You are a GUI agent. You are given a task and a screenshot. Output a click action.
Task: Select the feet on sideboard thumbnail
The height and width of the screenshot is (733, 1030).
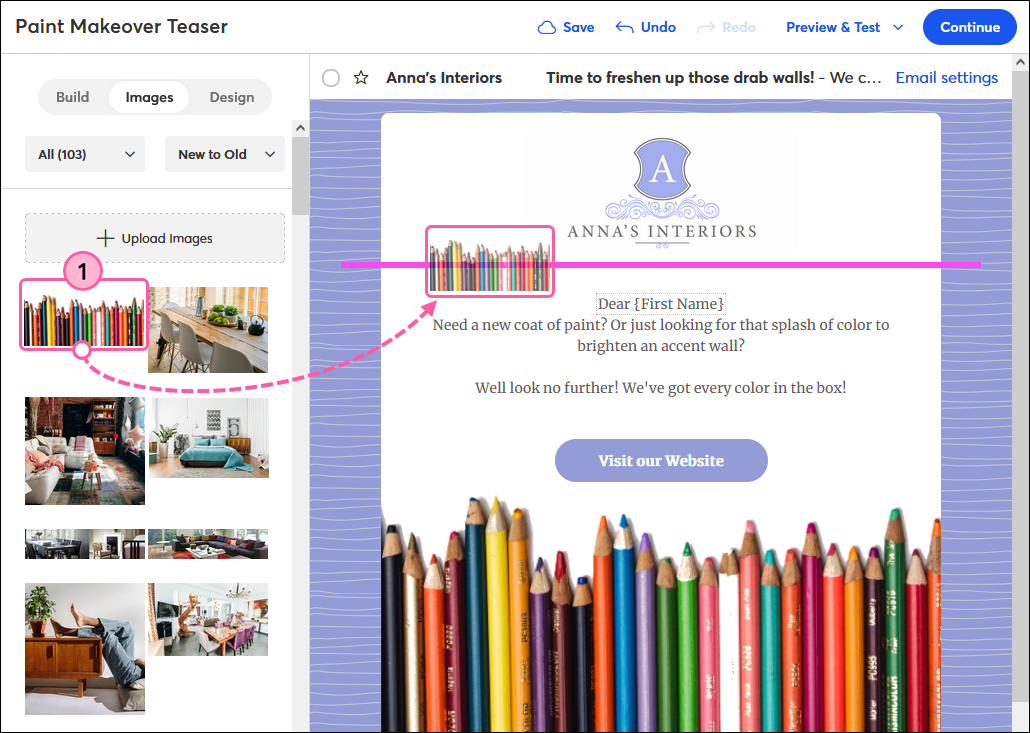(x=85, y=648)
